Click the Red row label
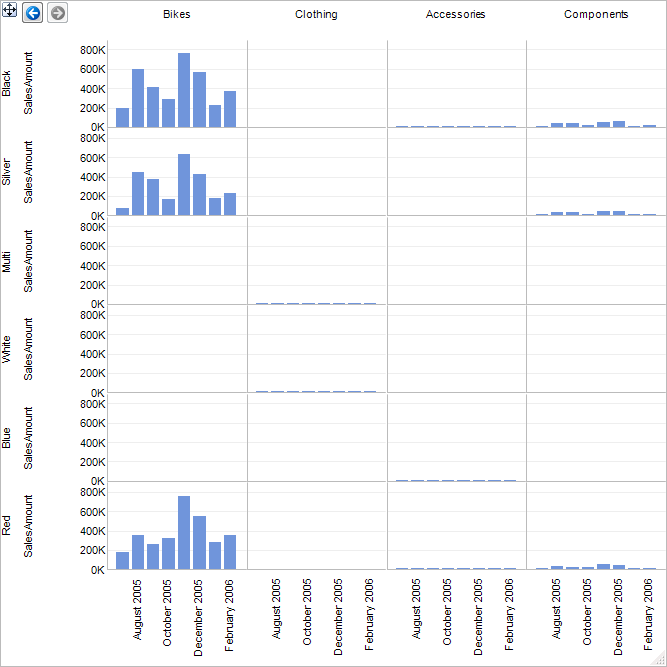The height and width of the screenshot is (667, 667). 6,525
